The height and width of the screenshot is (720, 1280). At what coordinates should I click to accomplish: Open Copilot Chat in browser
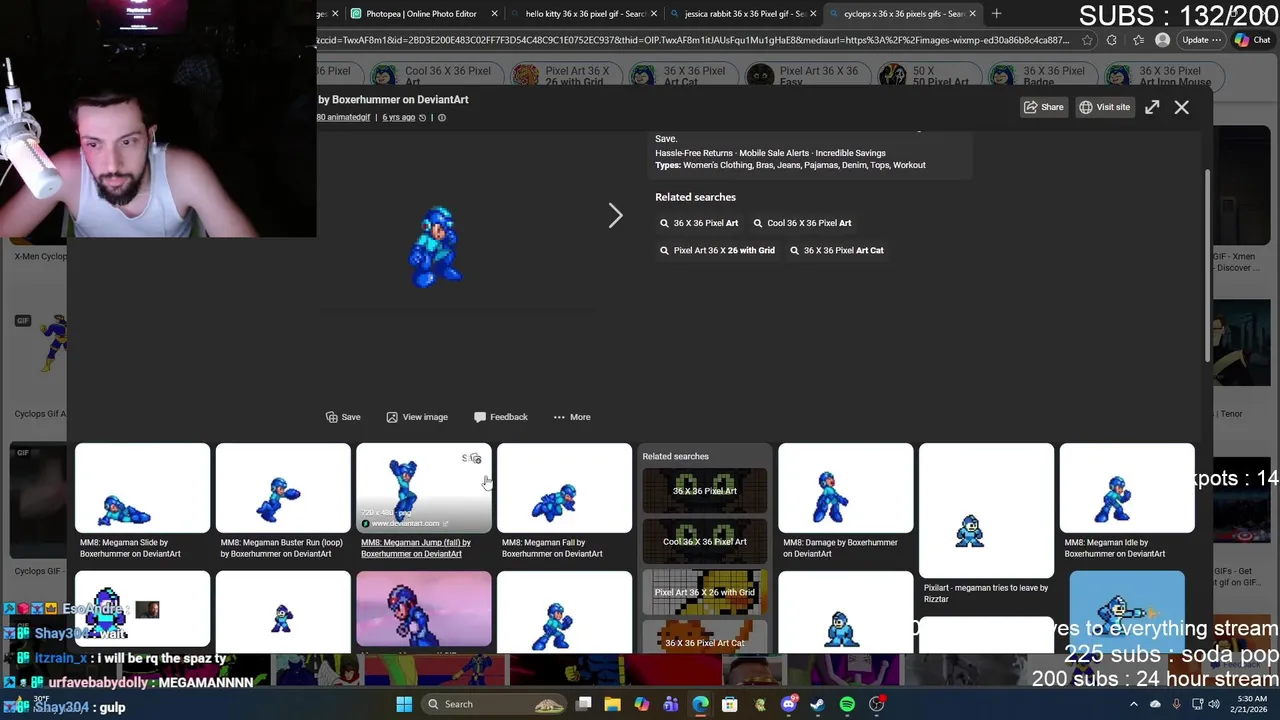1253,40
